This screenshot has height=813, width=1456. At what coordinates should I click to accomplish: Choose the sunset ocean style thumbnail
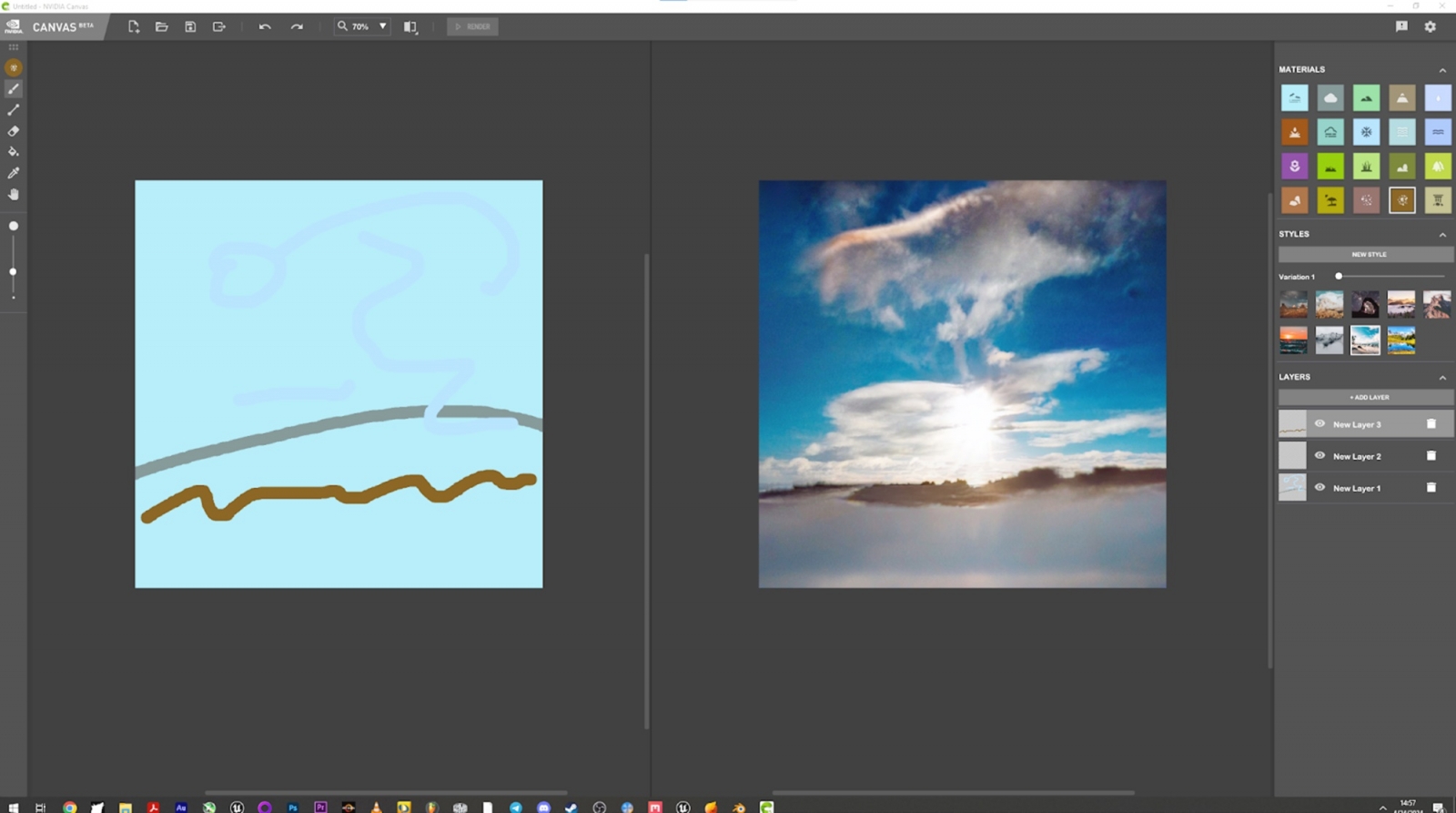point(1293,340)
